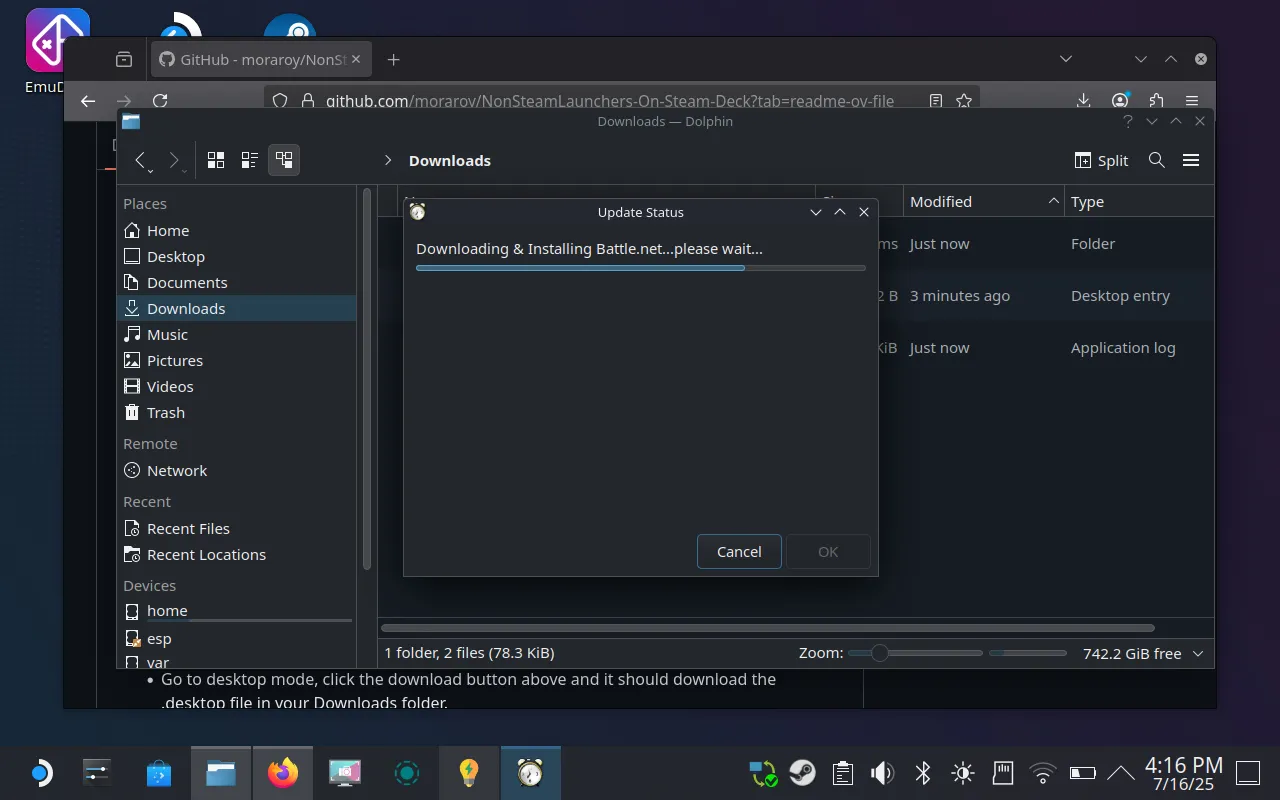Toggle Firefox reader view in address bar

click(935, 100)
